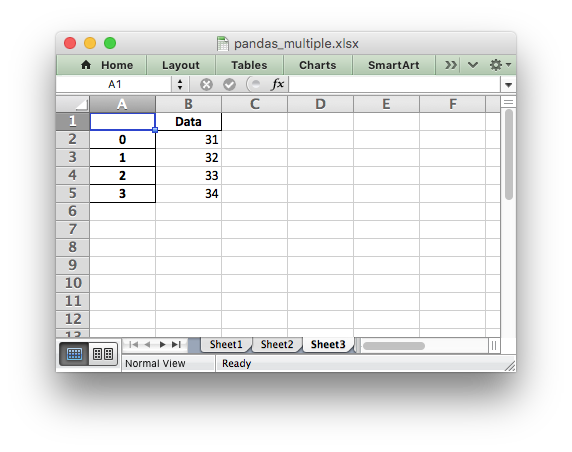Switch to Page Layout View icon
Screen dimensions: 572x452
tap(103, 354)
